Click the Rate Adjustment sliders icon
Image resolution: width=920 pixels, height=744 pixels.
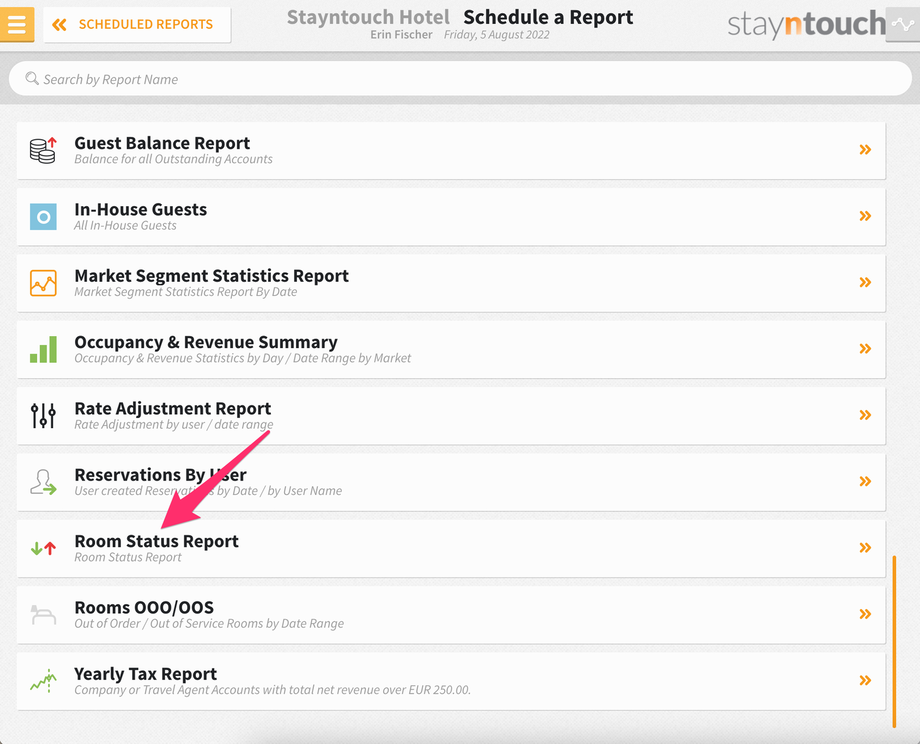43,415
